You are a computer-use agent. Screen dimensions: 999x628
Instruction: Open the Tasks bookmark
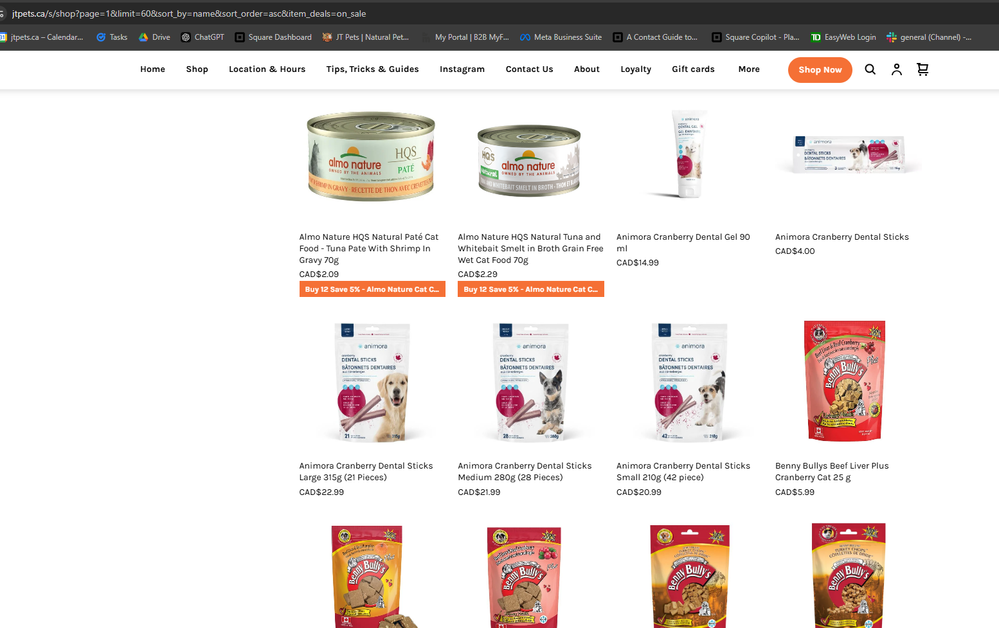[x=111, y=37]
